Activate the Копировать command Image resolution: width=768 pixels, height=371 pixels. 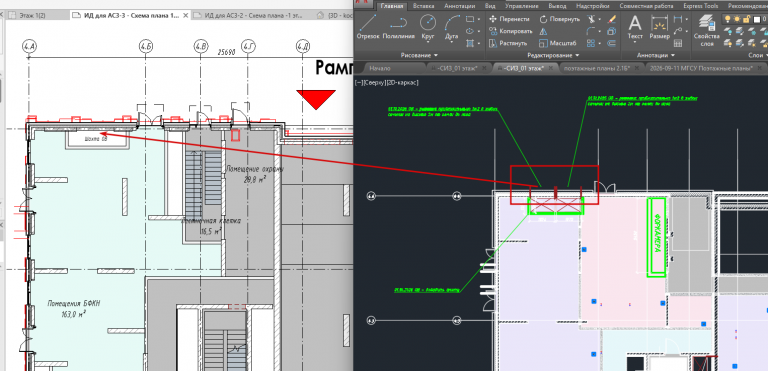pyautogui.click(x=511, y=31)
